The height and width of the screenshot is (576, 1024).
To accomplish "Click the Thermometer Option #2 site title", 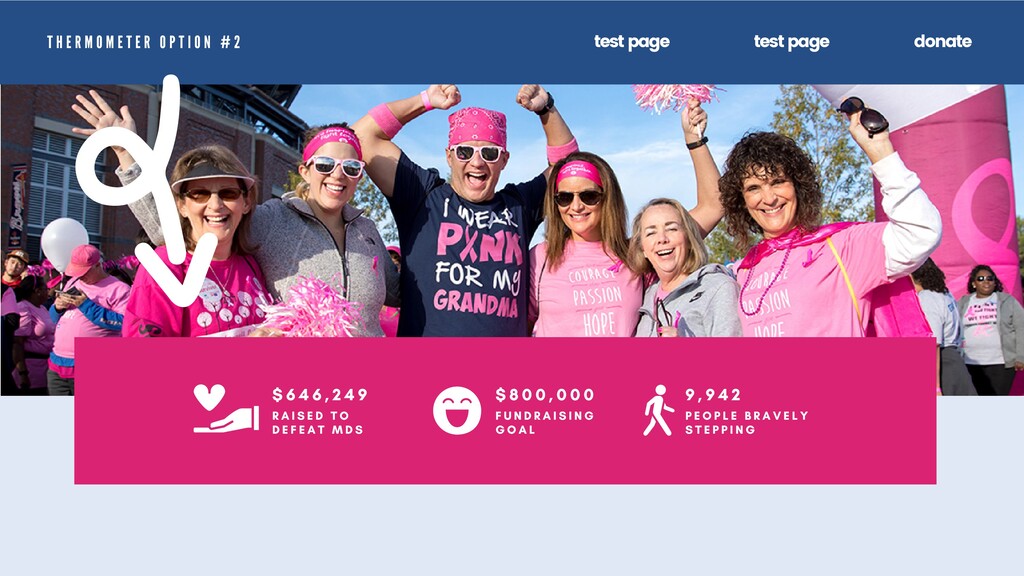I will point(144,42).
